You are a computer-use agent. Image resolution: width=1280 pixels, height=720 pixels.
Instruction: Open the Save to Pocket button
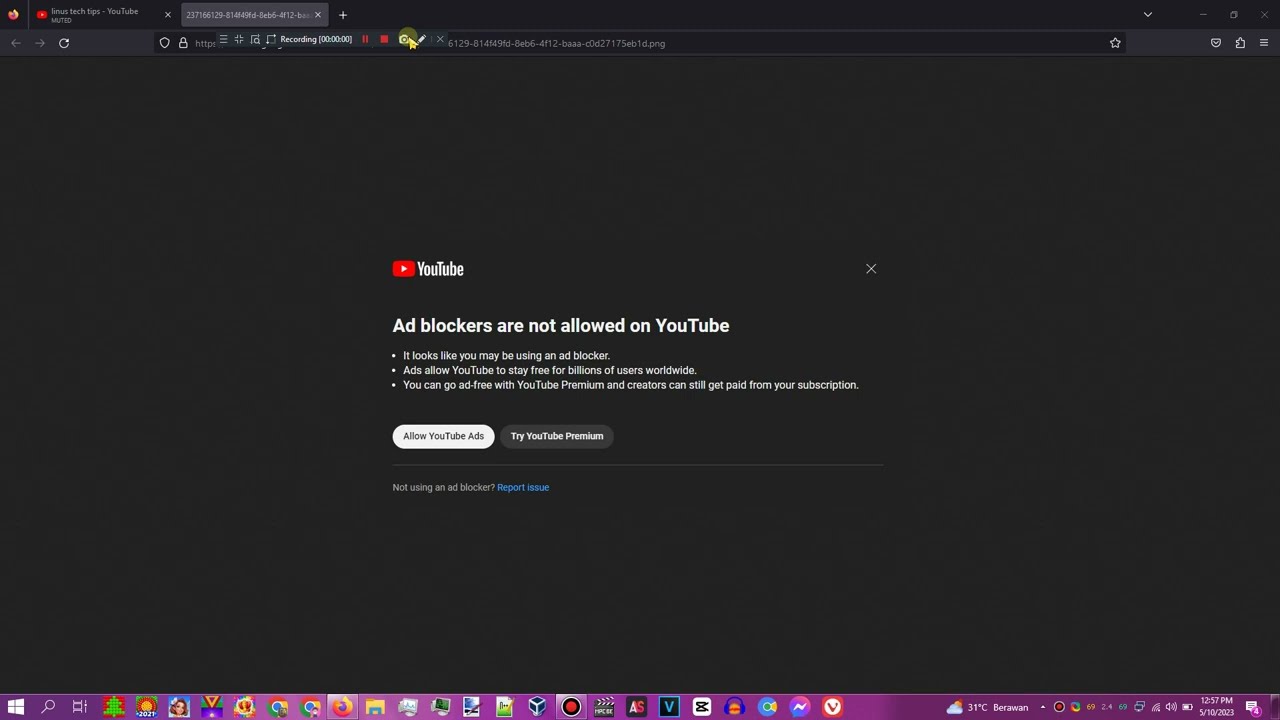(1216, 43)
